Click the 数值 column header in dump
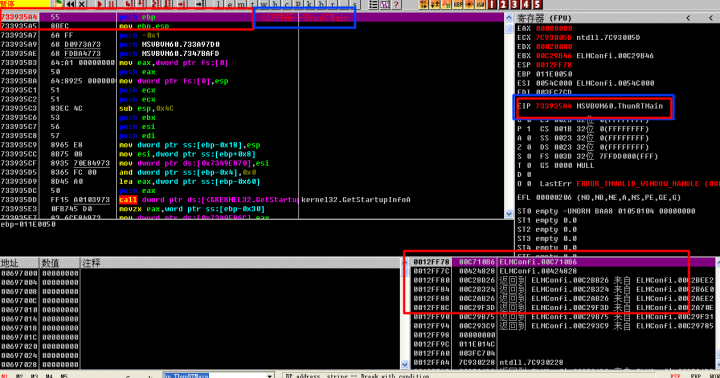 click(59, 263)
